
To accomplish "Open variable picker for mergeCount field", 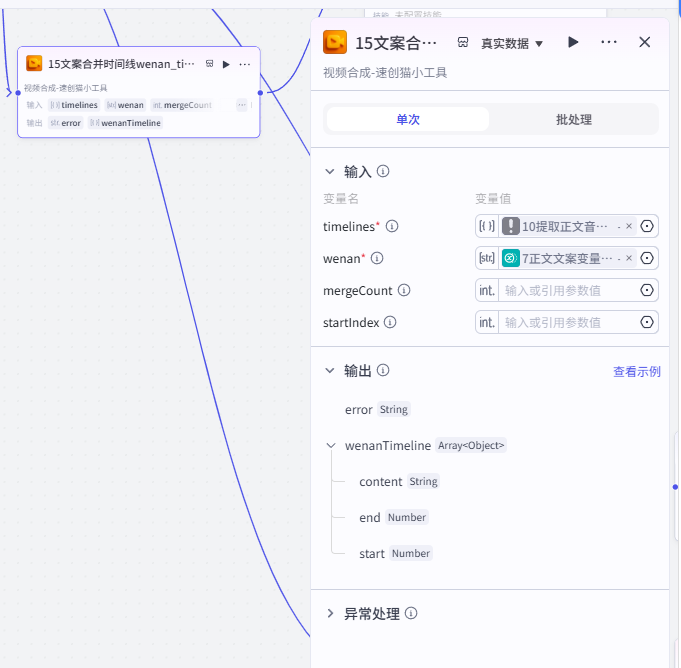I will 647,290.
